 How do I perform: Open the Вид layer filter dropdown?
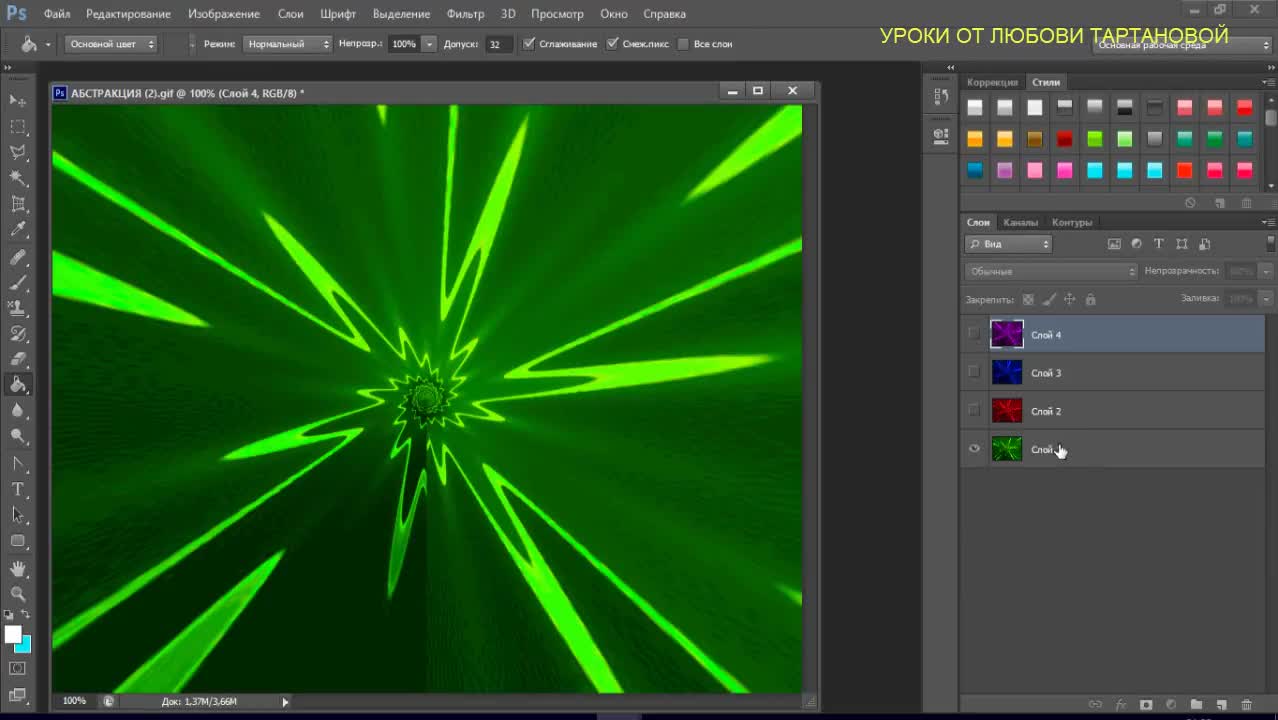1009,244
